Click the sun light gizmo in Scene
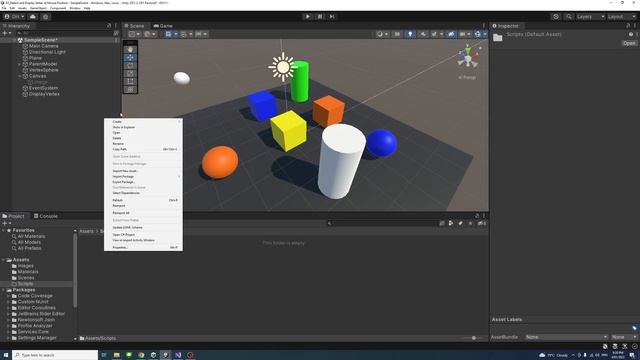 tap(282, 67)
